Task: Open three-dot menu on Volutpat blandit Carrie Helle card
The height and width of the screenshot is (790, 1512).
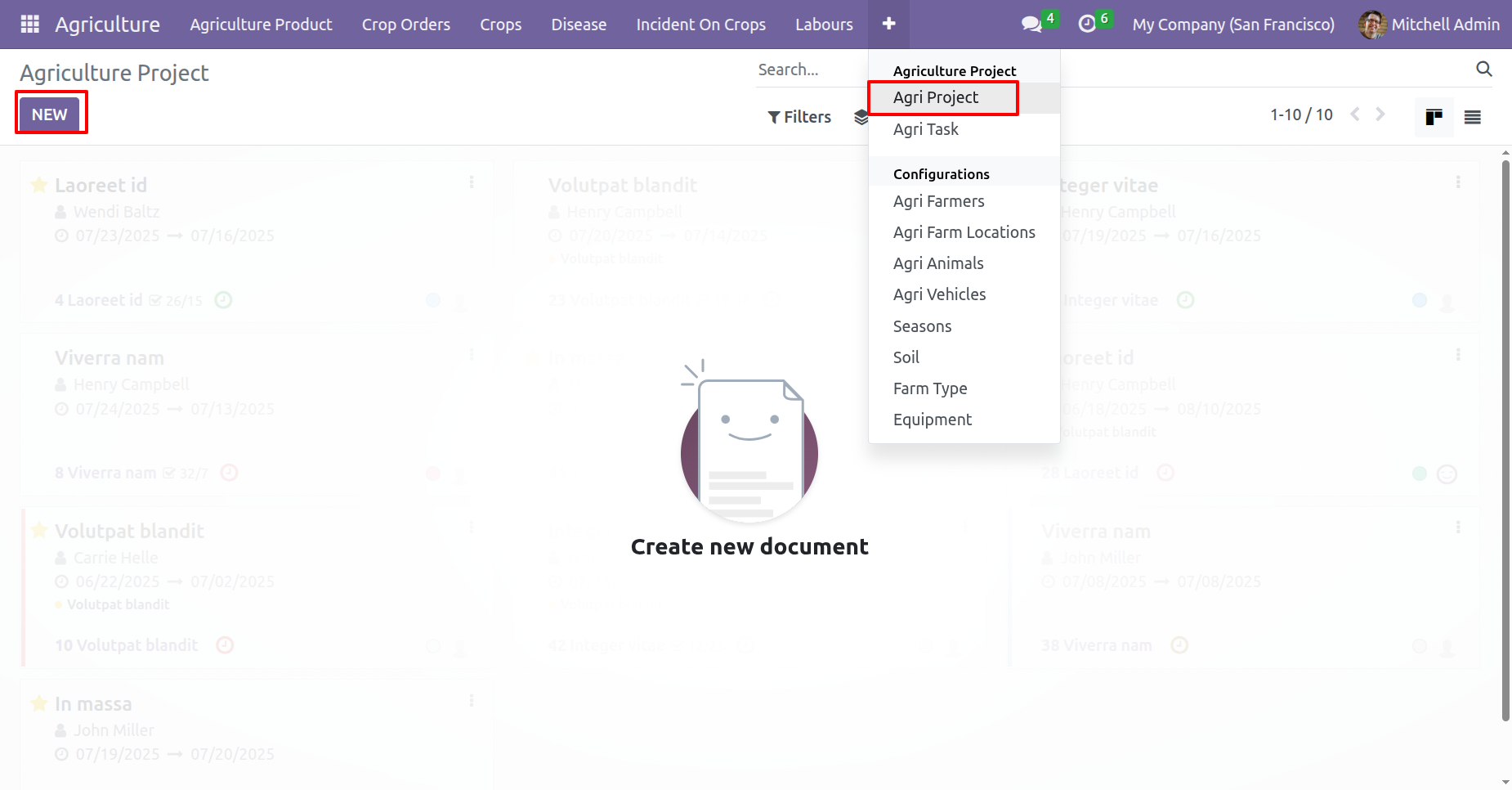Action: click(472, 527)
